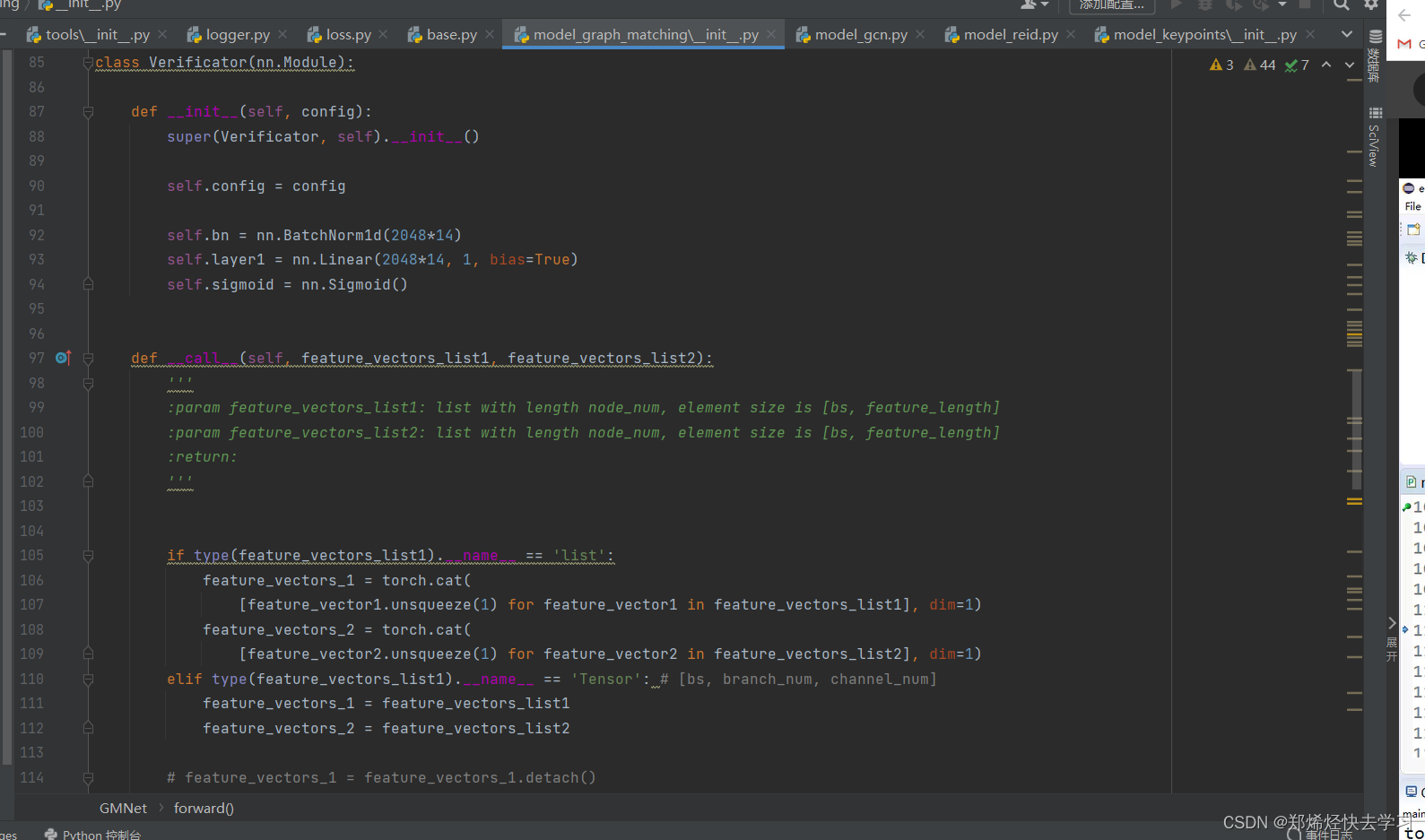
Task: Go to next highlighted problem arrow
Action: [1350, 65]
